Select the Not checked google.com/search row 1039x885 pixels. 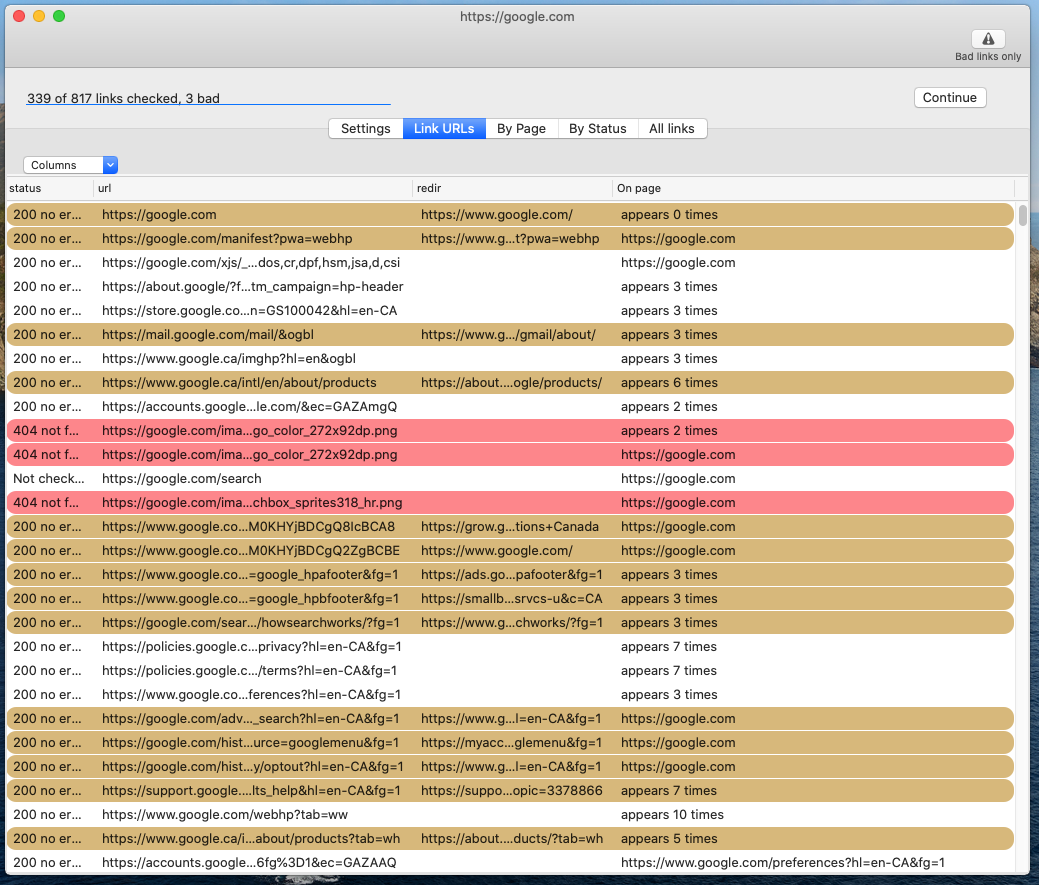point(510,478)
